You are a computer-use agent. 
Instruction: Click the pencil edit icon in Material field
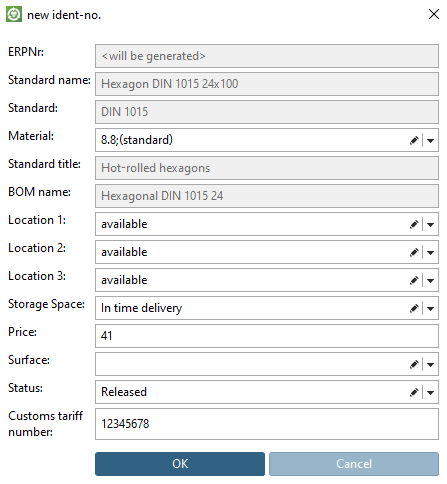point(414,140)
